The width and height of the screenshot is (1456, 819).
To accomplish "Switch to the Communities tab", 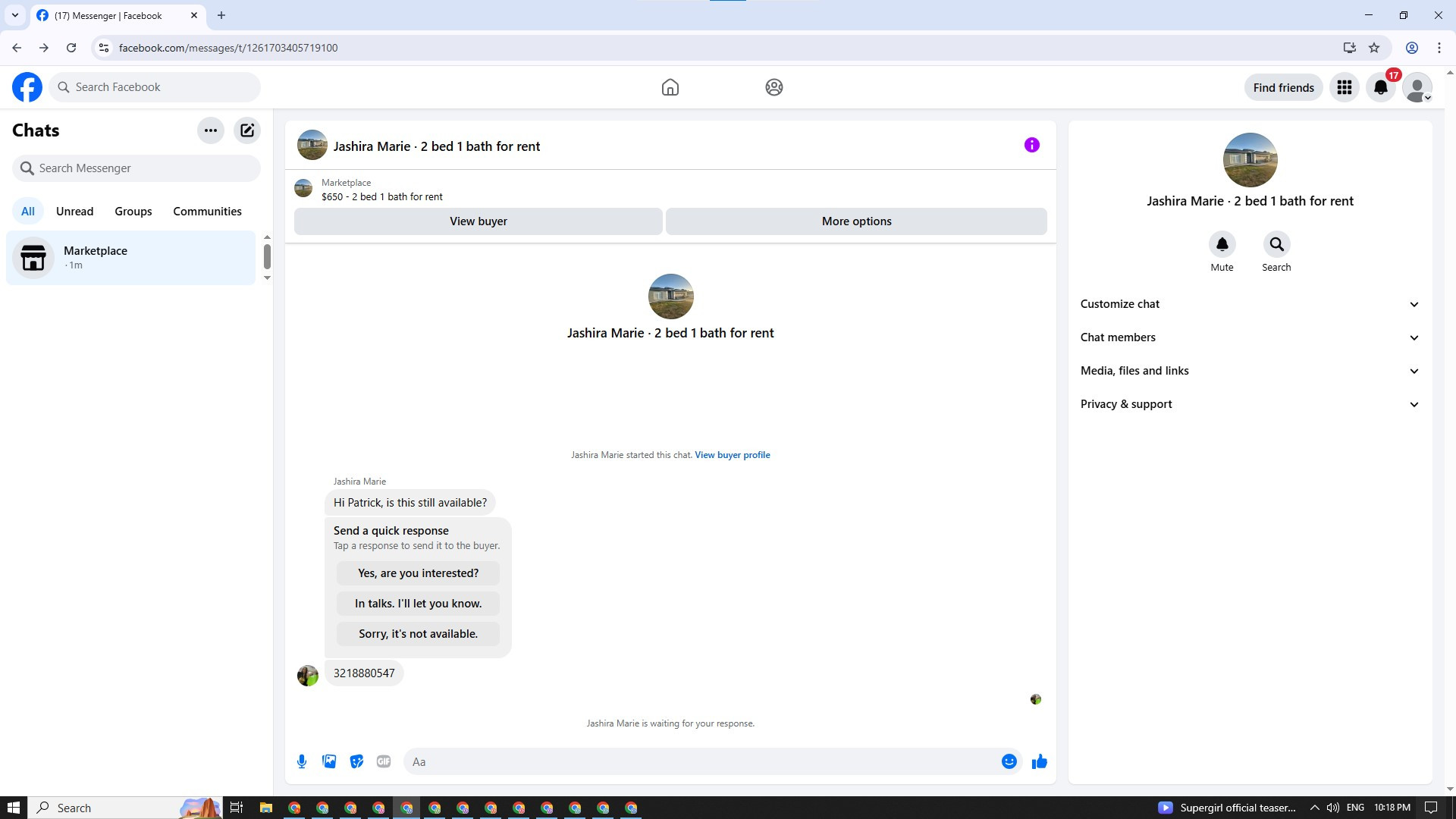I will [x=207, y=212].
